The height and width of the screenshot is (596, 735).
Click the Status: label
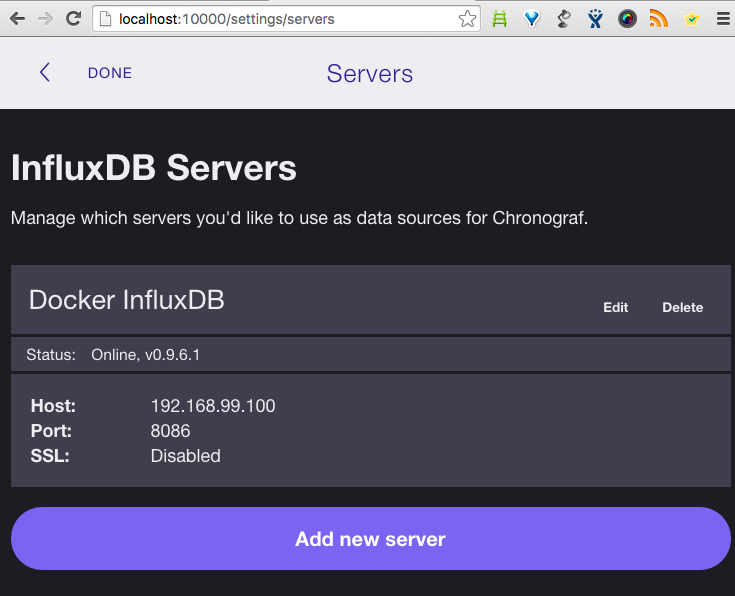pos(51,355)
